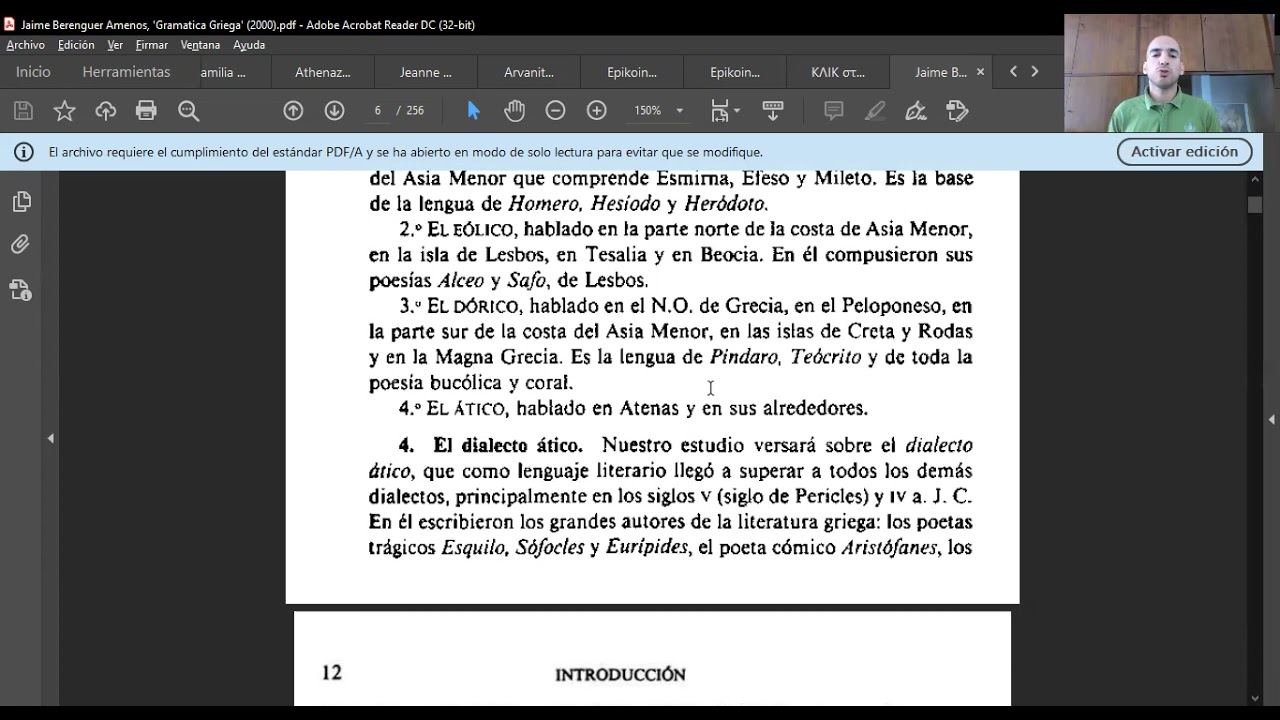The width and height of the screenshot is (1280, 720).
Task: Add a comment note
Action: pos(833,111)
